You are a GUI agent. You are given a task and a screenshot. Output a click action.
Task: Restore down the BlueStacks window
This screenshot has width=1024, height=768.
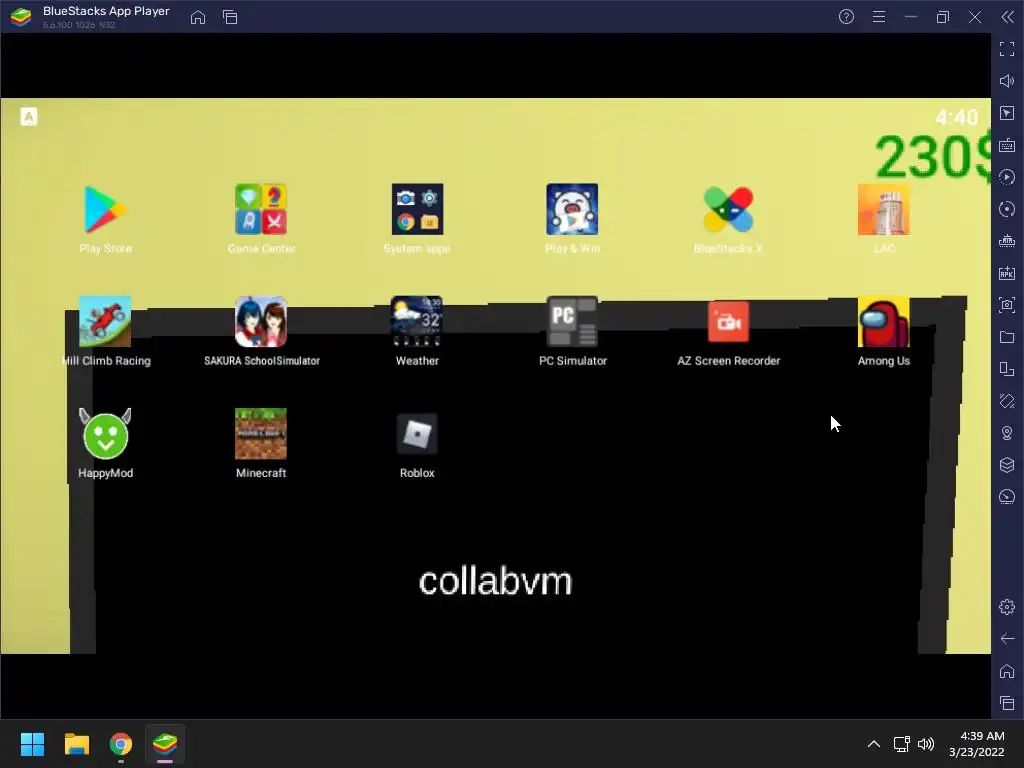tap(943, 17)
